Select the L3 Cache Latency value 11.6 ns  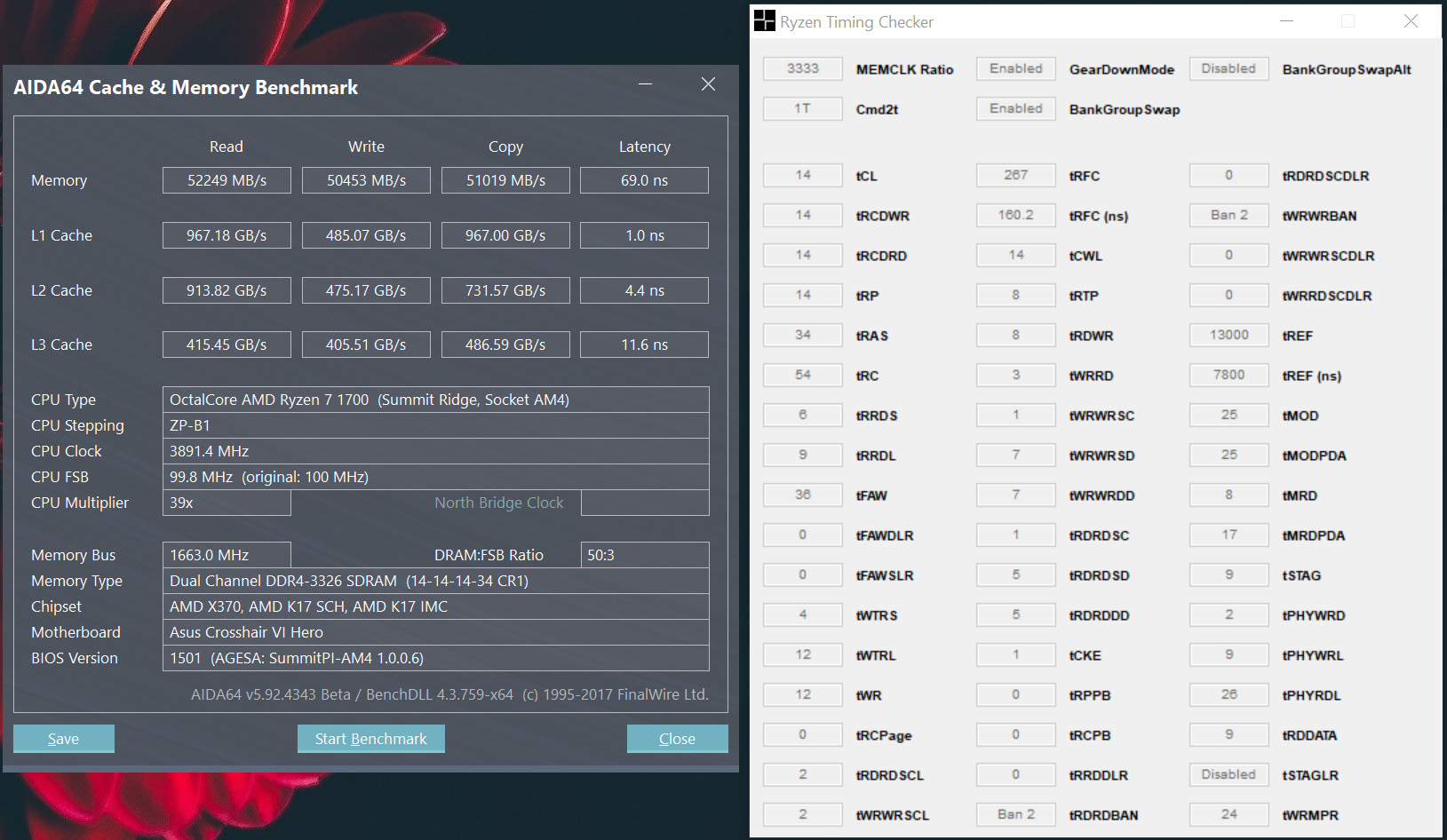pyautogui.click(x=644, y=345)
